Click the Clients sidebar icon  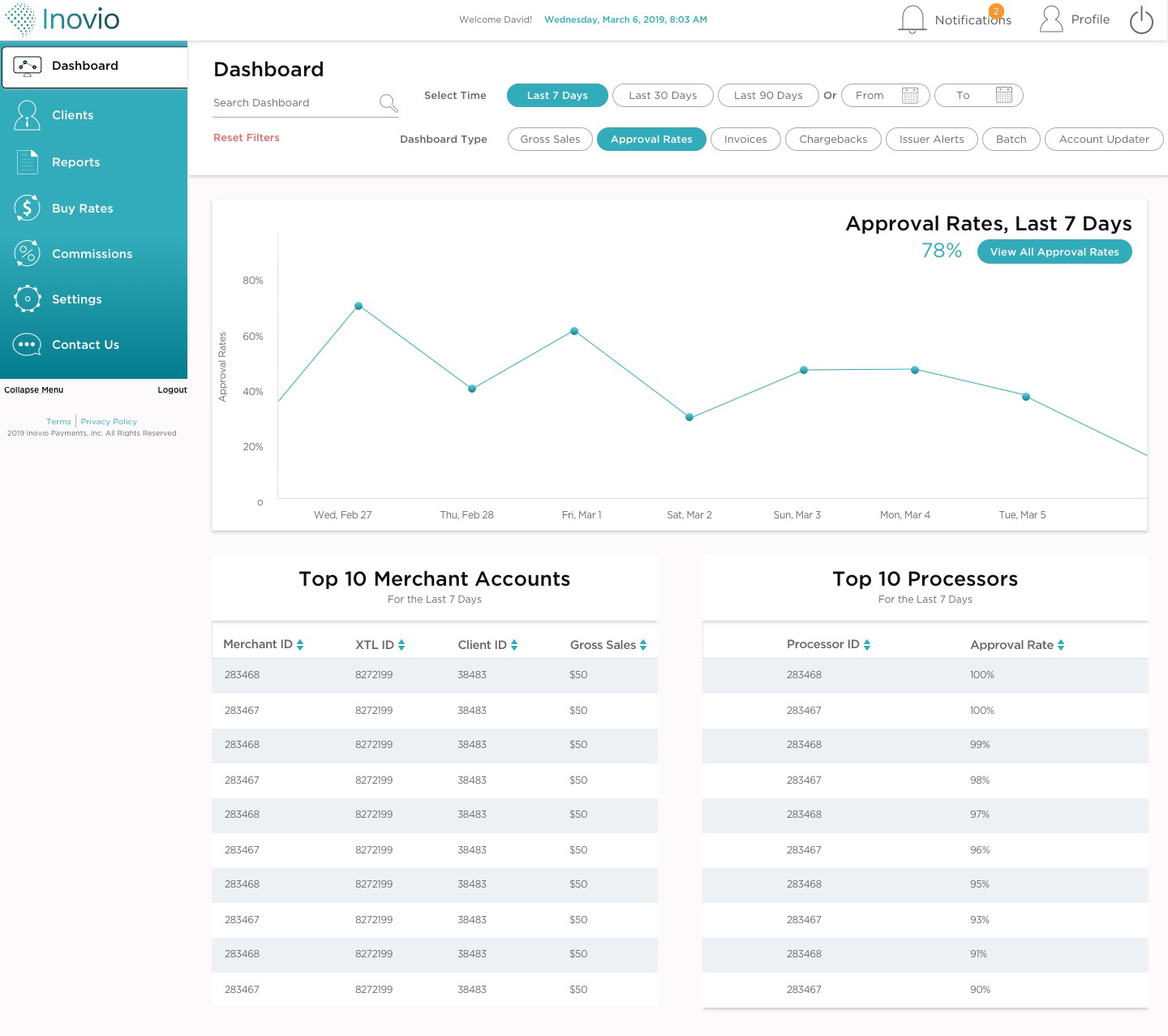click(27, 115)
